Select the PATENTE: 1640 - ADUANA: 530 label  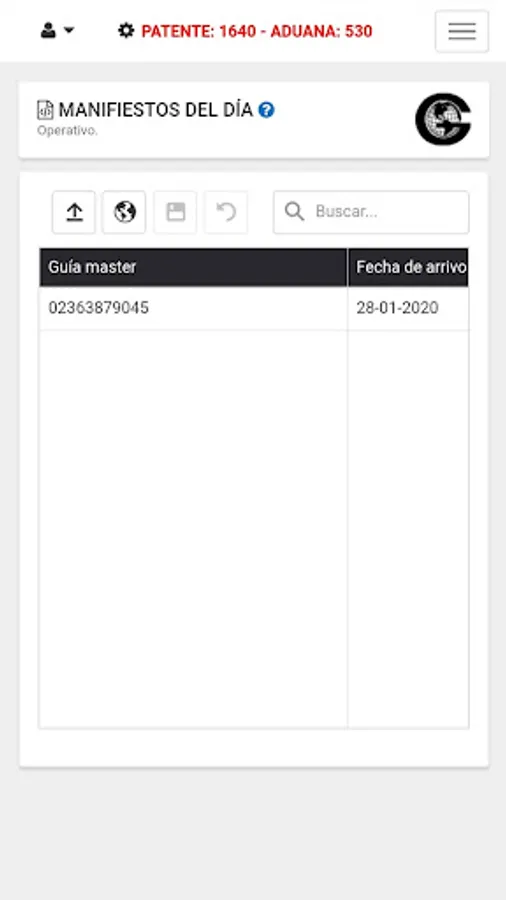click(256, 31)
